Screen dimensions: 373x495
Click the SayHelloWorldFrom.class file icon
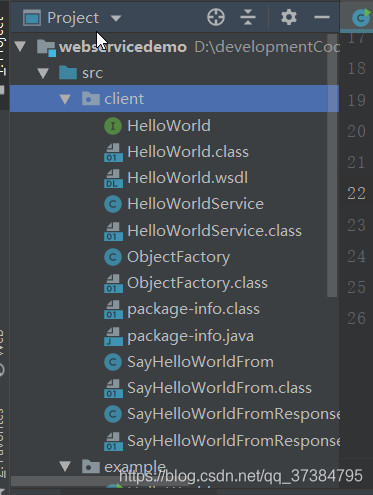[113, 389]
